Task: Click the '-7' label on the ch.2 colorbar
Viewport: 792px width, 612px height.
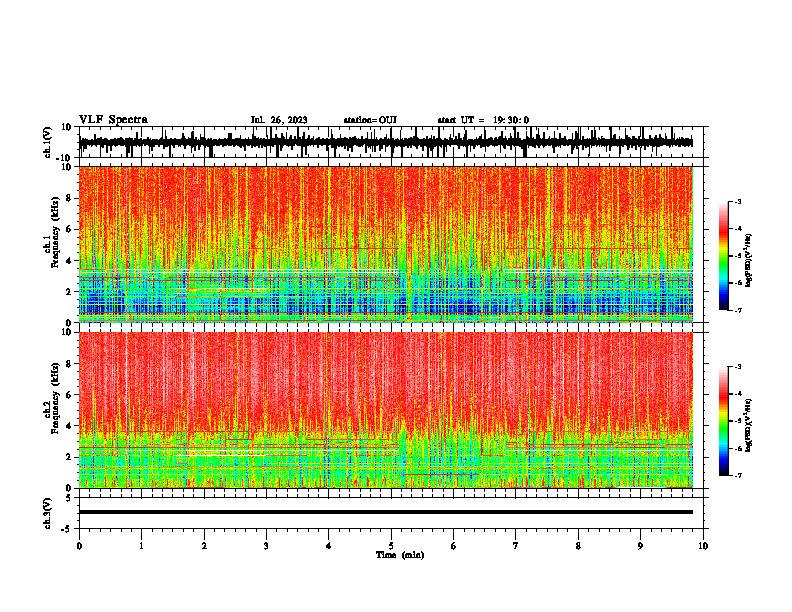Action: pyautogui.click(x=738, y=475)
